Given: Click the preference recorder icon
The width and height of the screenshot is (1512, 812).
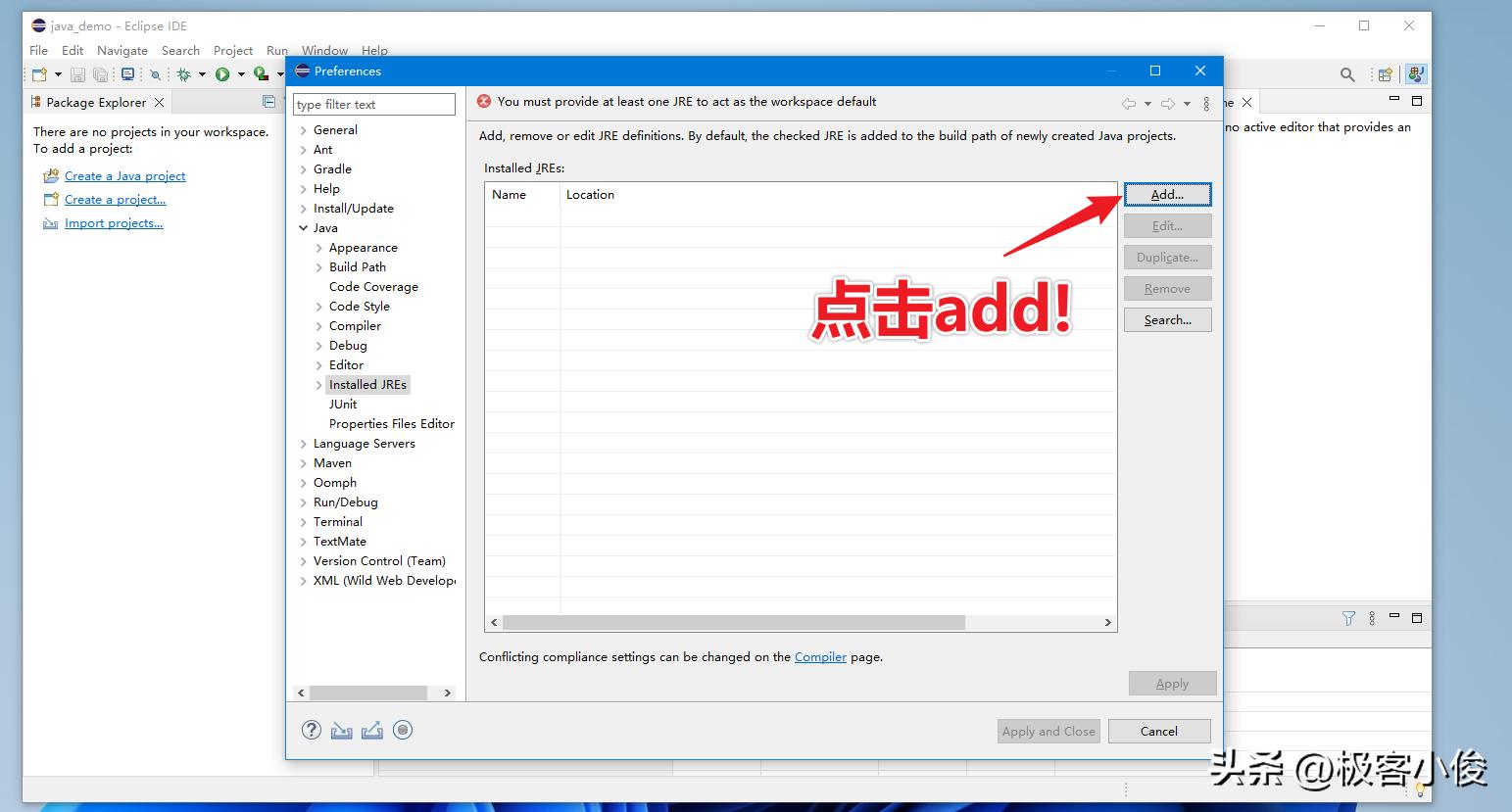Looking at the screenshot, I should pyautogui.click(x=403, y=730).
